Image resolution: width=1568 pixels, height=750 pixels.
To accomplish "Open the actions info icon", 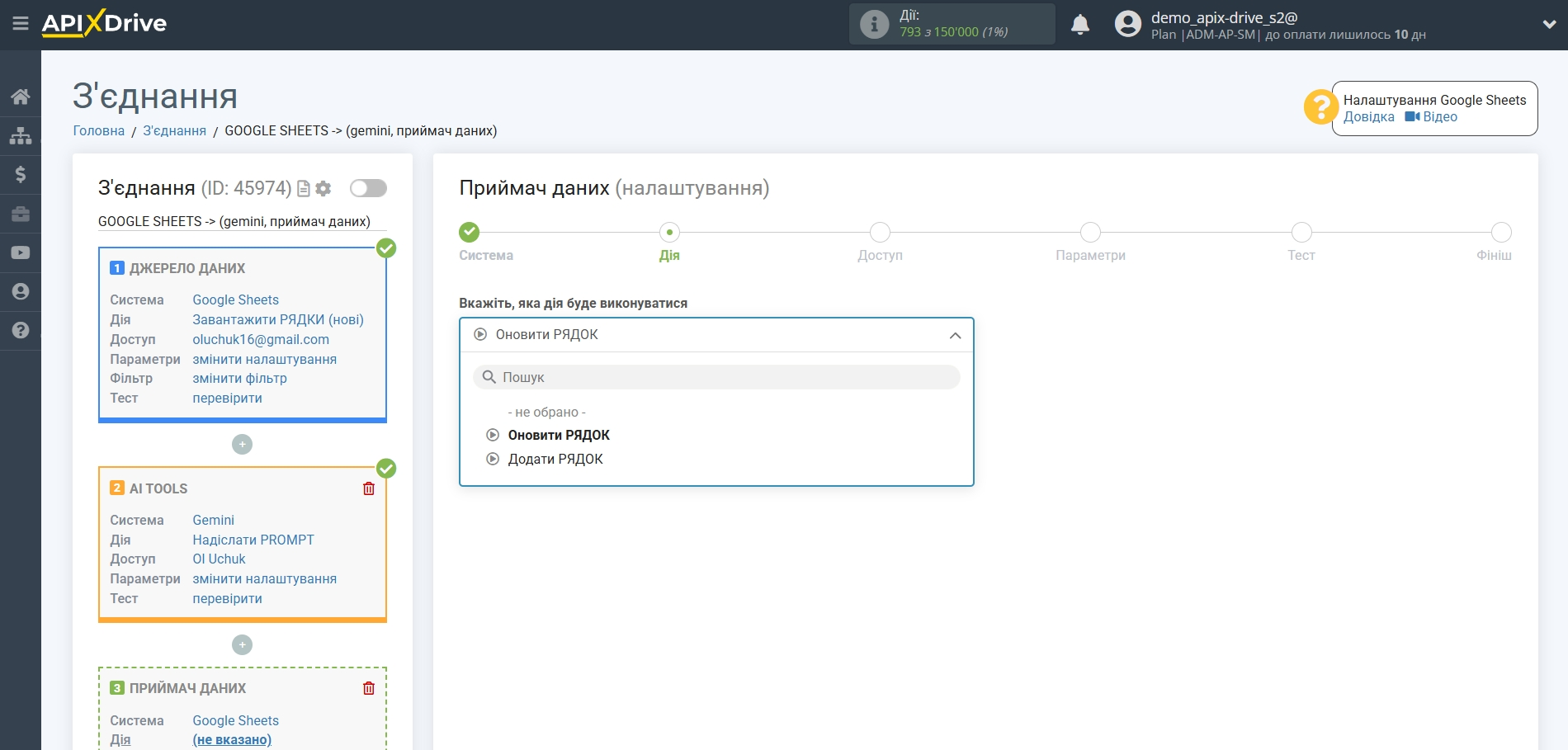I will tap(874, 24).
